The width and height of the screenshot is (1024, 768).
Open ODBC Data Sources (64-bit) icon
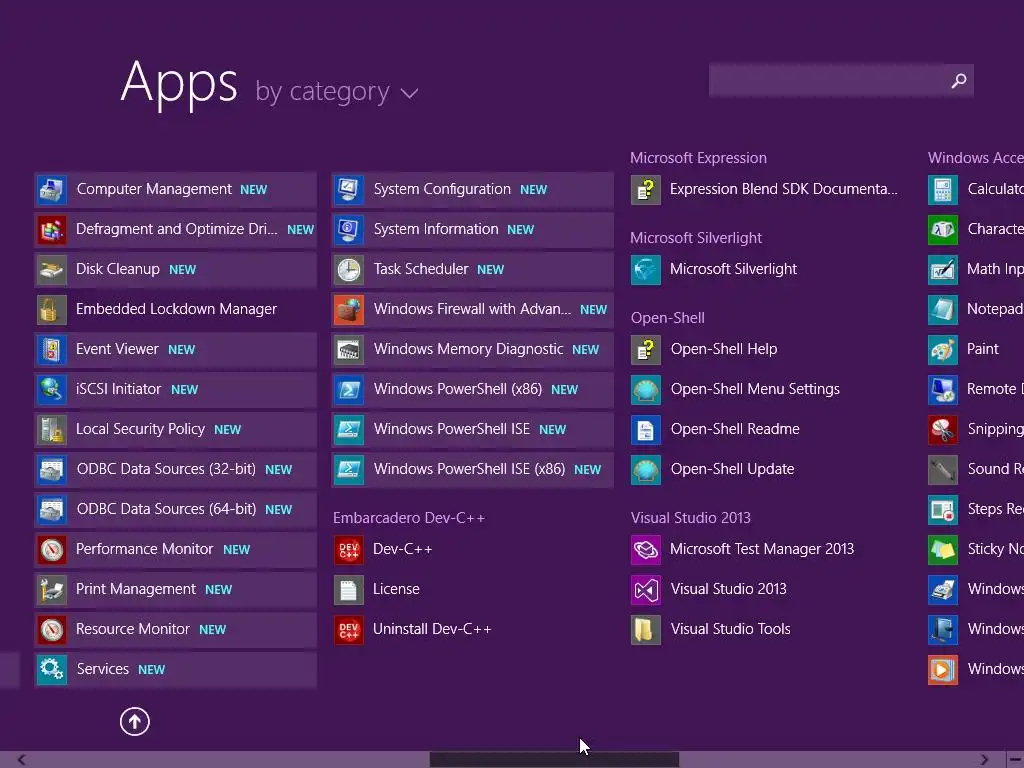point(52,509)
